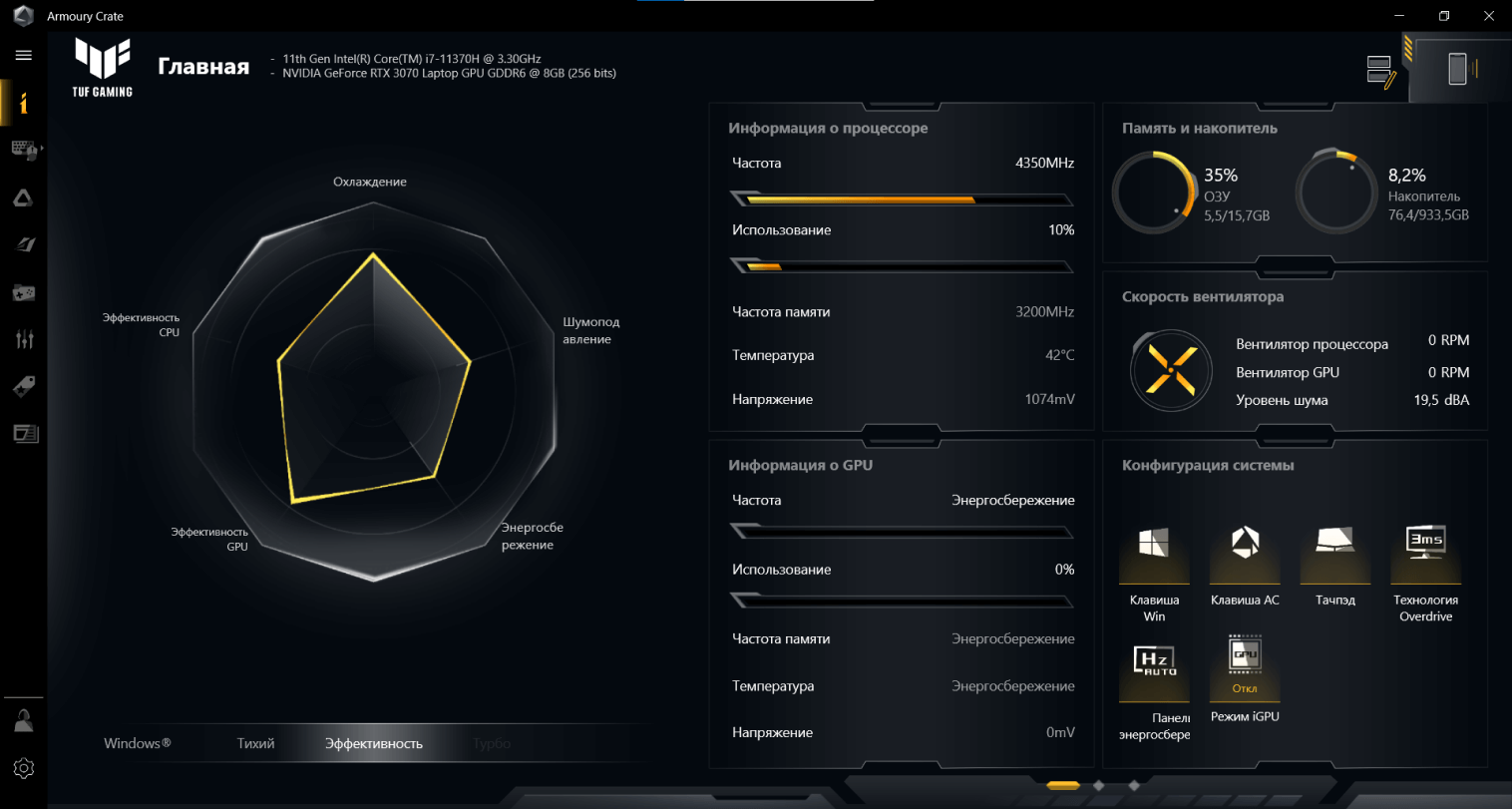Open the user account icon in the sidebar

pos(23,720)
